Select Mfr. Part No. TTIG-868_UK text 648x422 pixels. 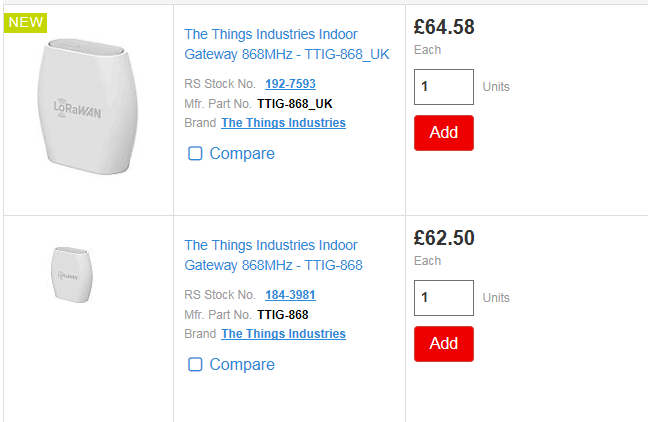[295, 104]
